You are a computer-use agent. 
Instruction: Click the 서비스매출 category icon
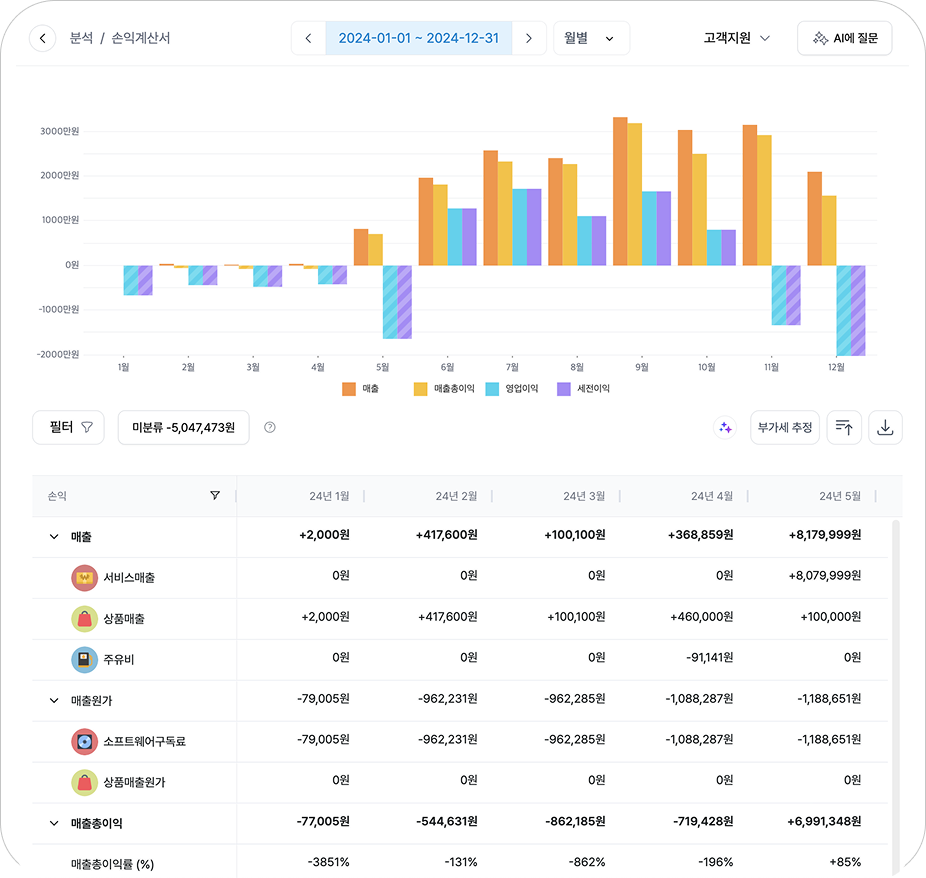tap(84, 578)
